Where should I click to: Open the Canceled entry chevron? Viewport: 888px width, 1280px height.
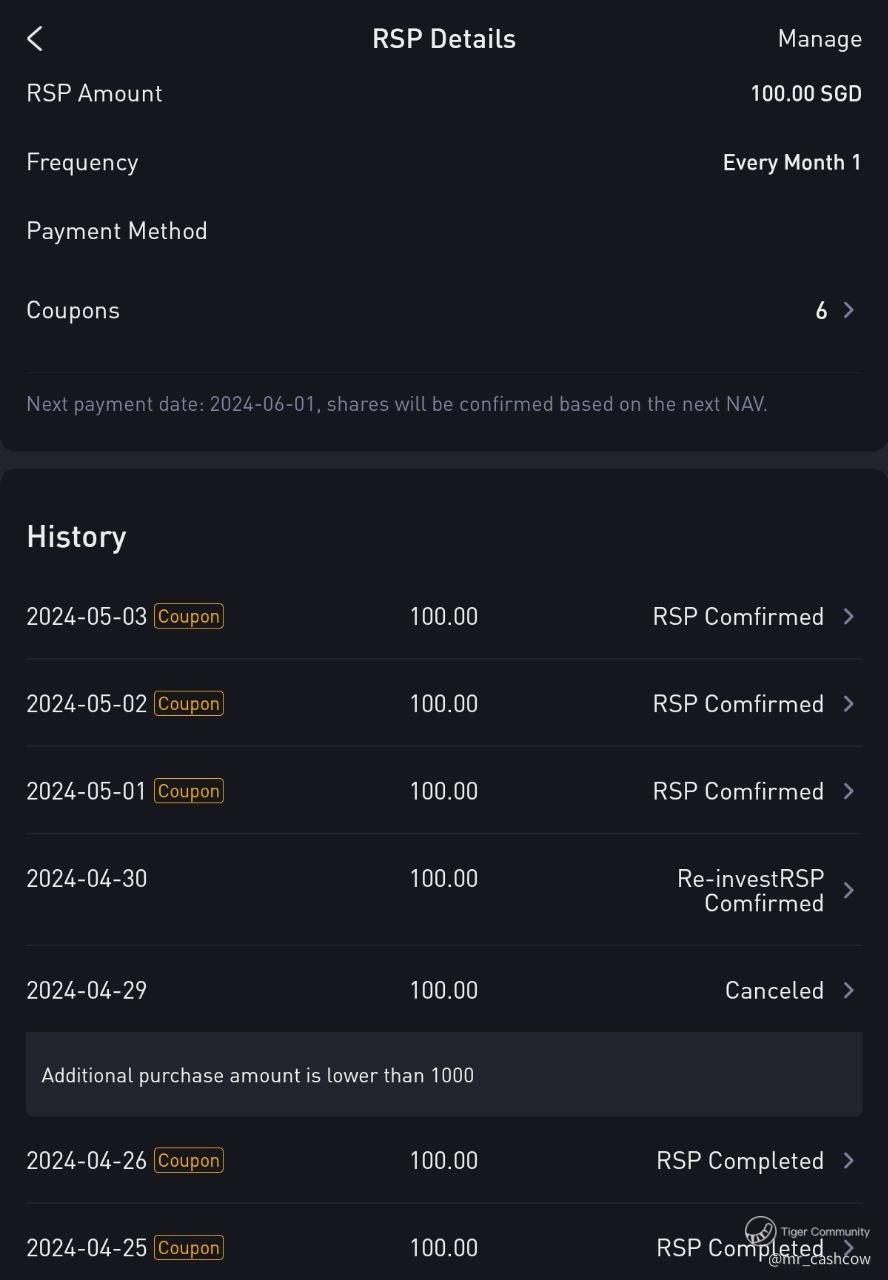coord(848,990)
